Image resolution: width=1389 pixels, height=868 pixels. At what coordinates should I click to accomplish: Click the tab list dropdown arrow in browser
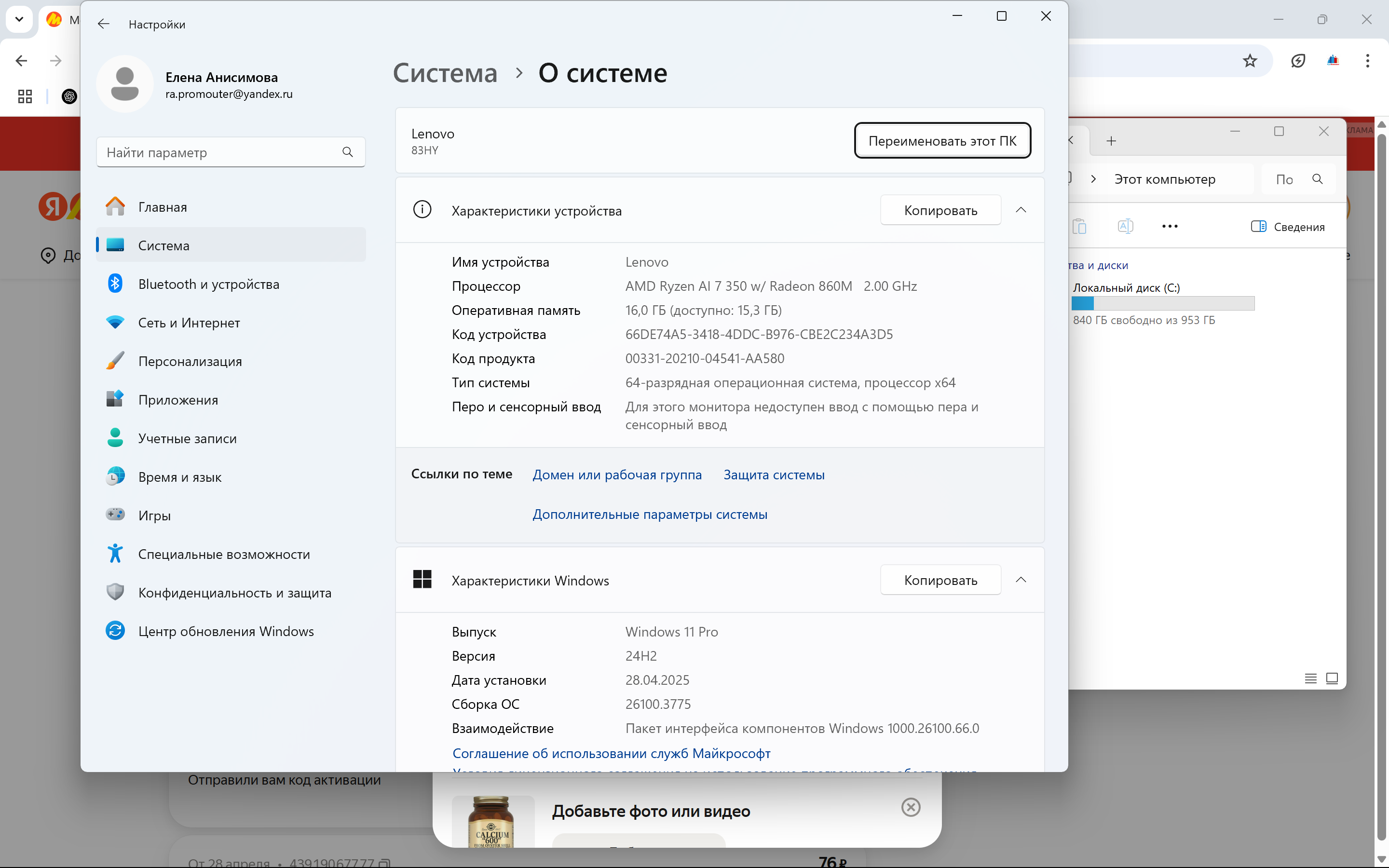(x=19, y=19)
